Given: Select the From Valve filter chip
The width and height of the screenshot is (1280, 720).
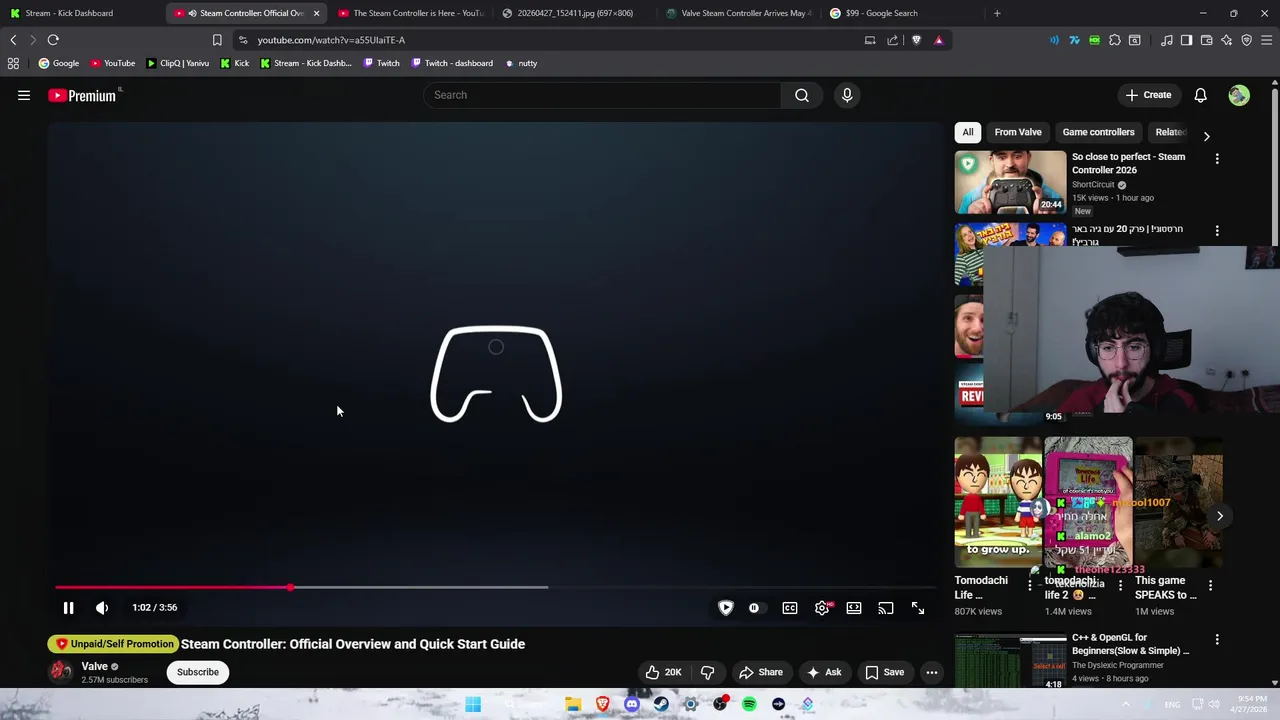Looking at the screenshot, I should [1018, 132].
